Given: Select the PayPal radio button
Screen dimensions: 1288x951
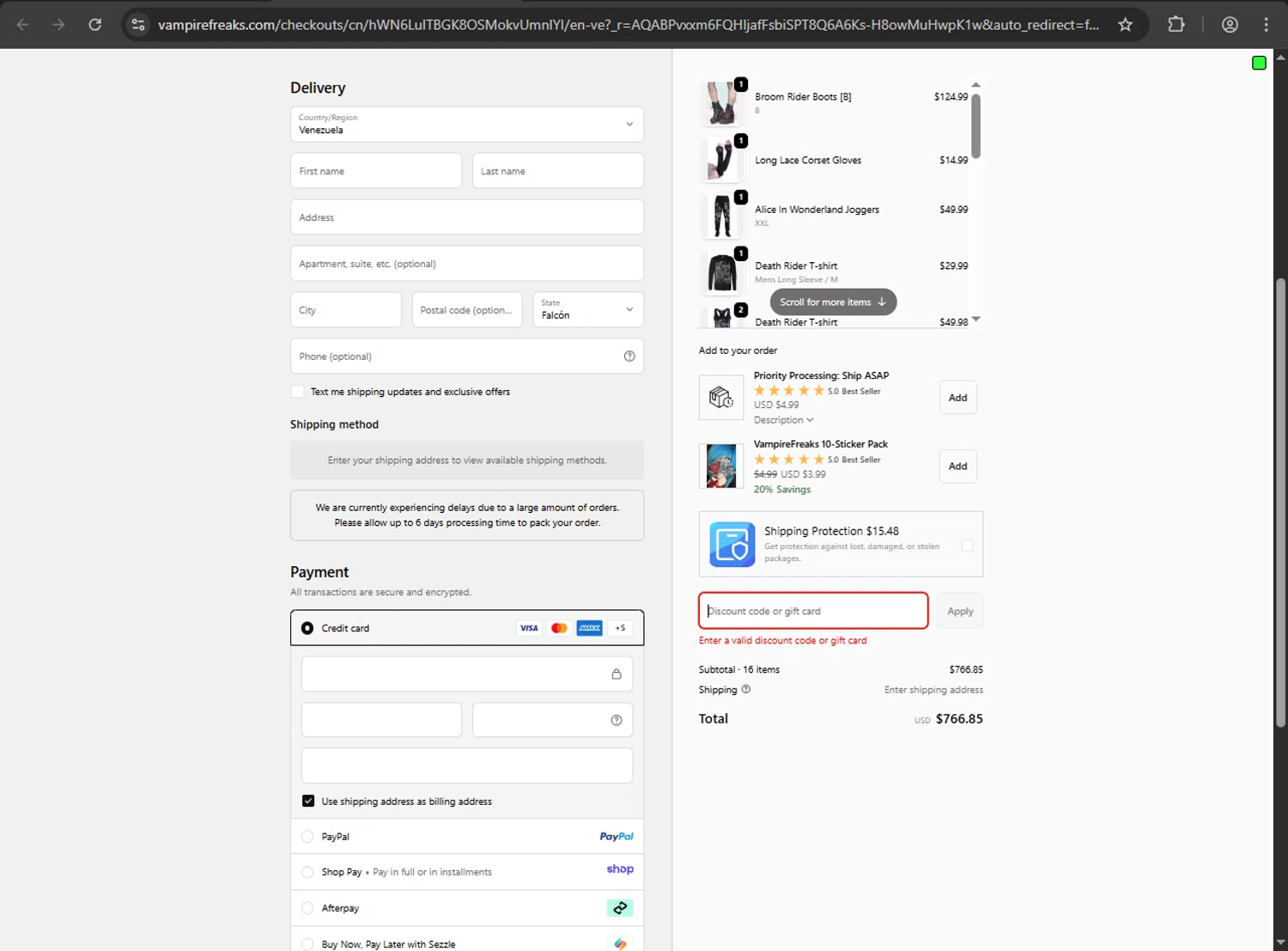Looking at the screenshot, I should coord(307,836).
